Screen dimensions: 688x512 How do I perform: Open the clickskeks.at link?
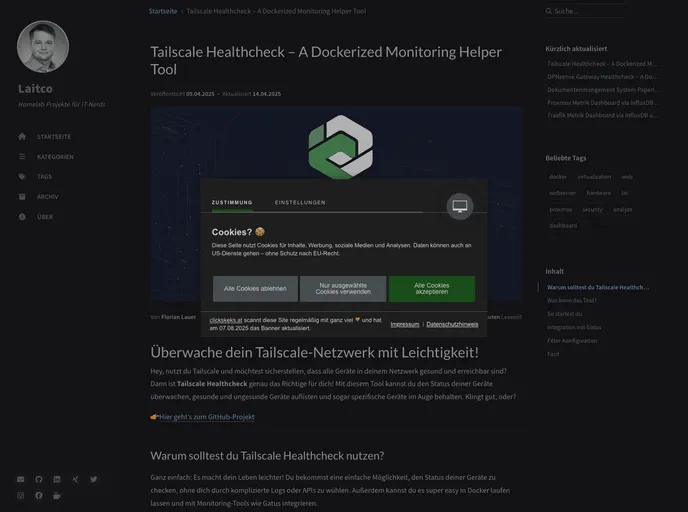(x=226, y=320)
